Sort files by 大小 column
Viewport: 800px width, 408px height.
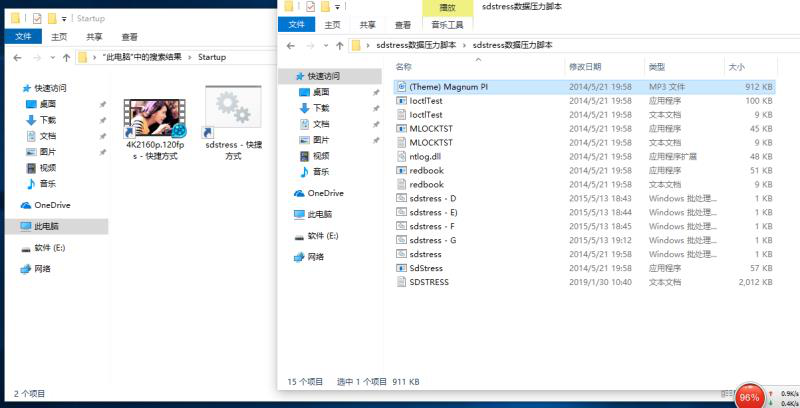736,67
